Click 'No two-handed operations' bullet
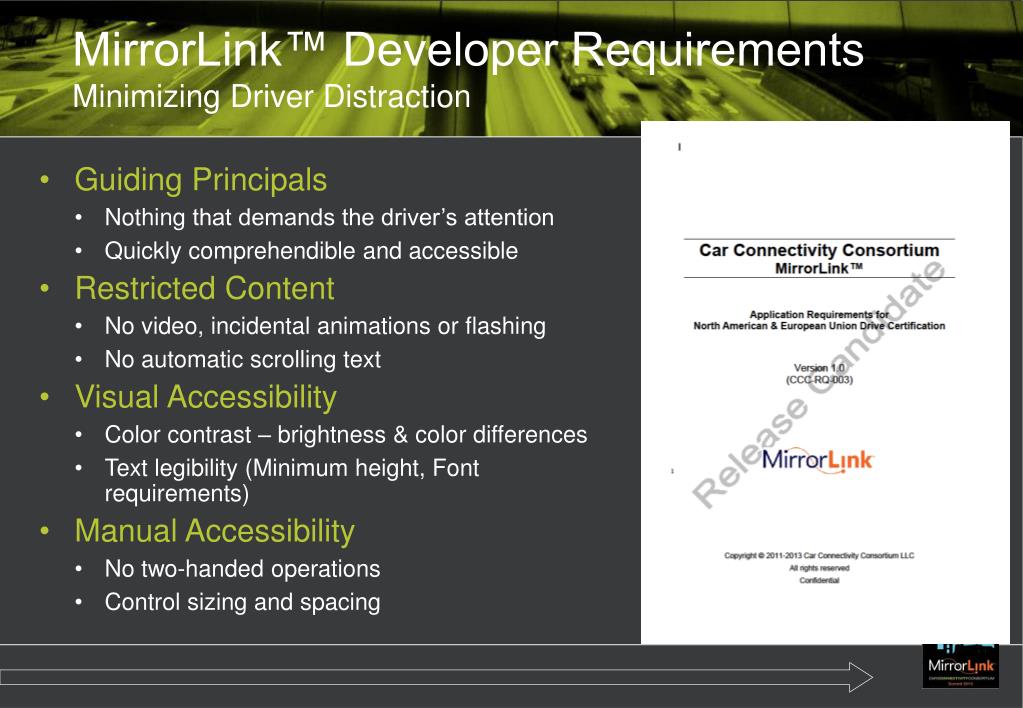The width and height of the screenshot is (1023, 708). (242, 569)
